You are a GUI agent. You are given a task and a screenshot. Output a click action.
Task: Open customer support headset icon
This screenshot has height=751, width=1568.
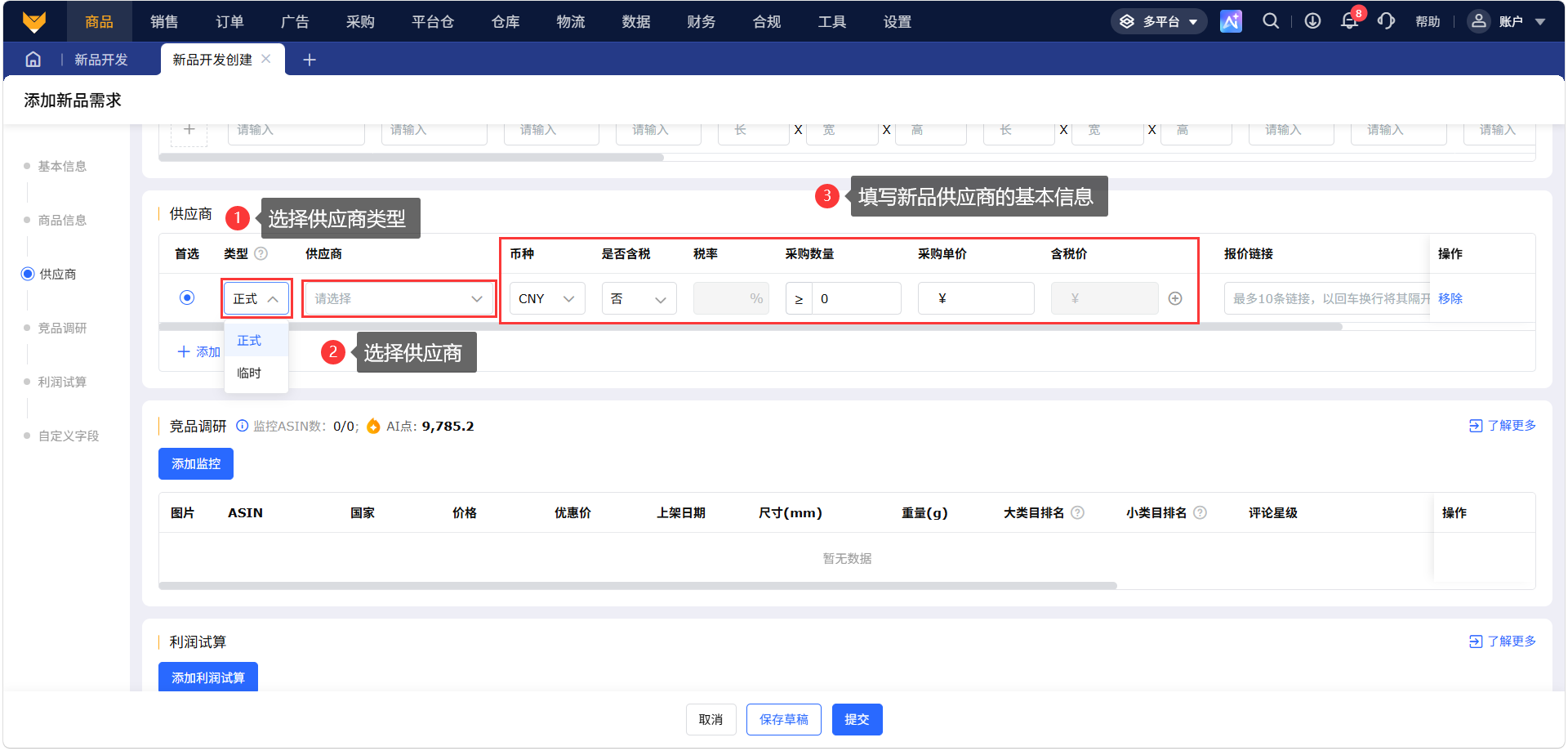point(1386,21)
